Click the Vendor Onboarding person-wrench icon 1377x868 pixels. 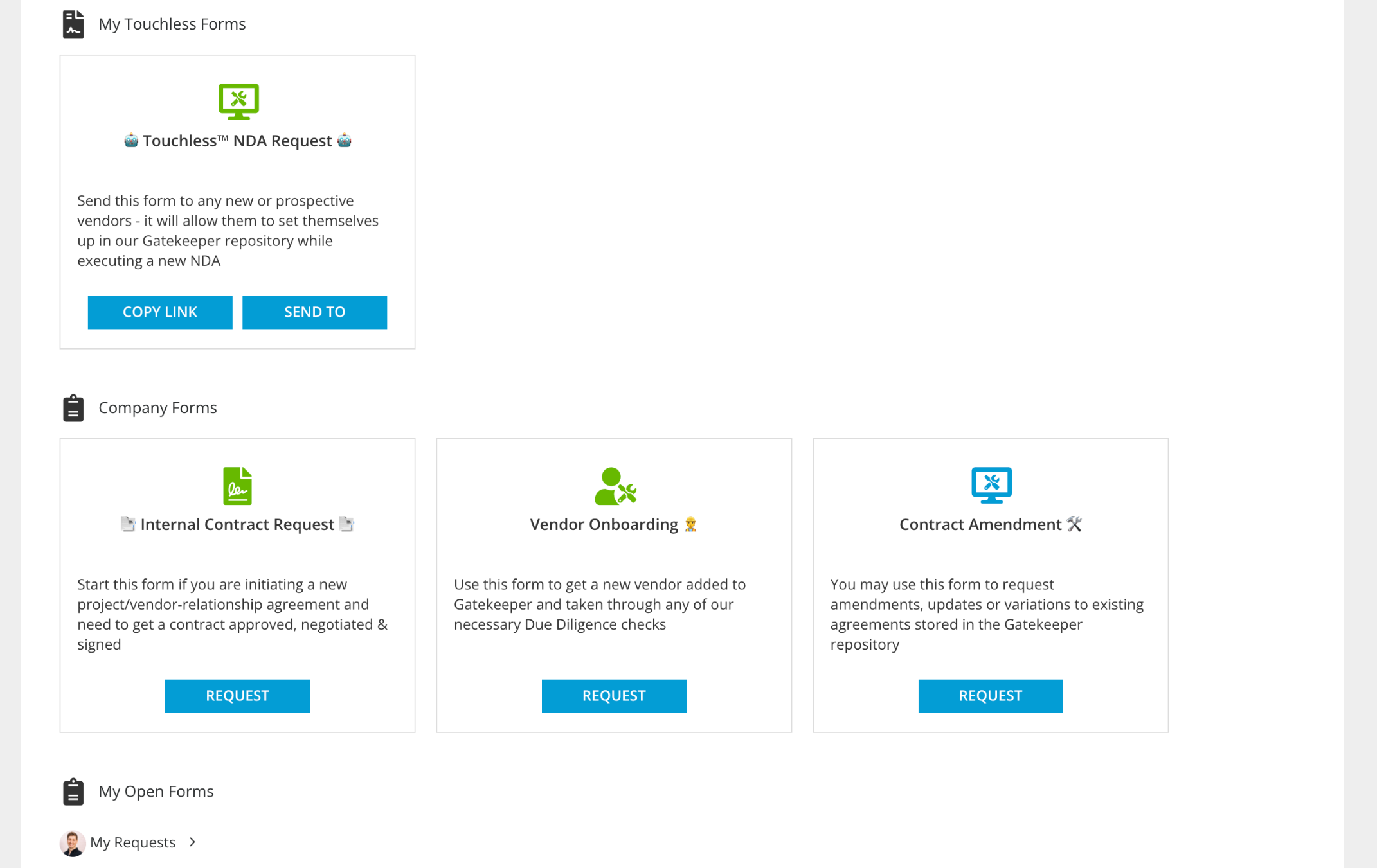click(x=615, y=486)
